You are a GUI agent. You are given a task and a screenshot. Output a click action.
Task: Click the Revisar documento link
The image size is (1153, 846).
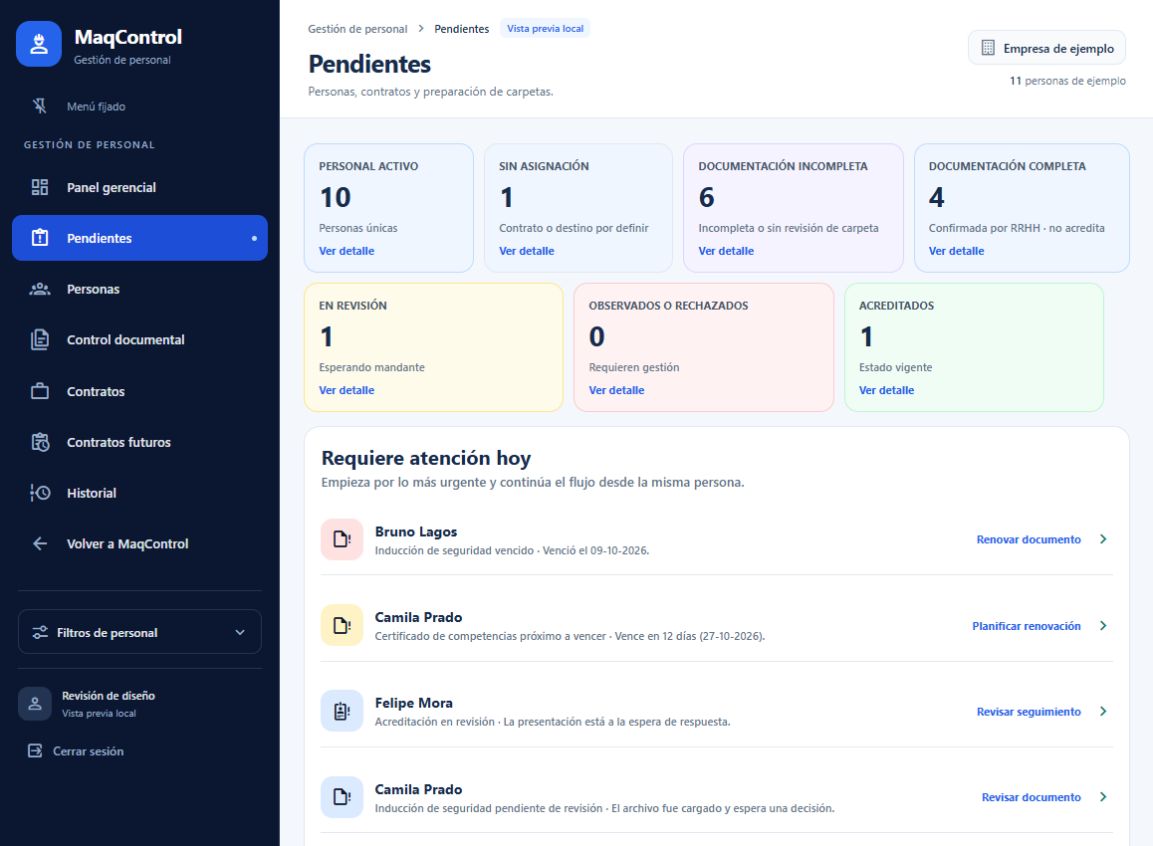point(1031,797)
